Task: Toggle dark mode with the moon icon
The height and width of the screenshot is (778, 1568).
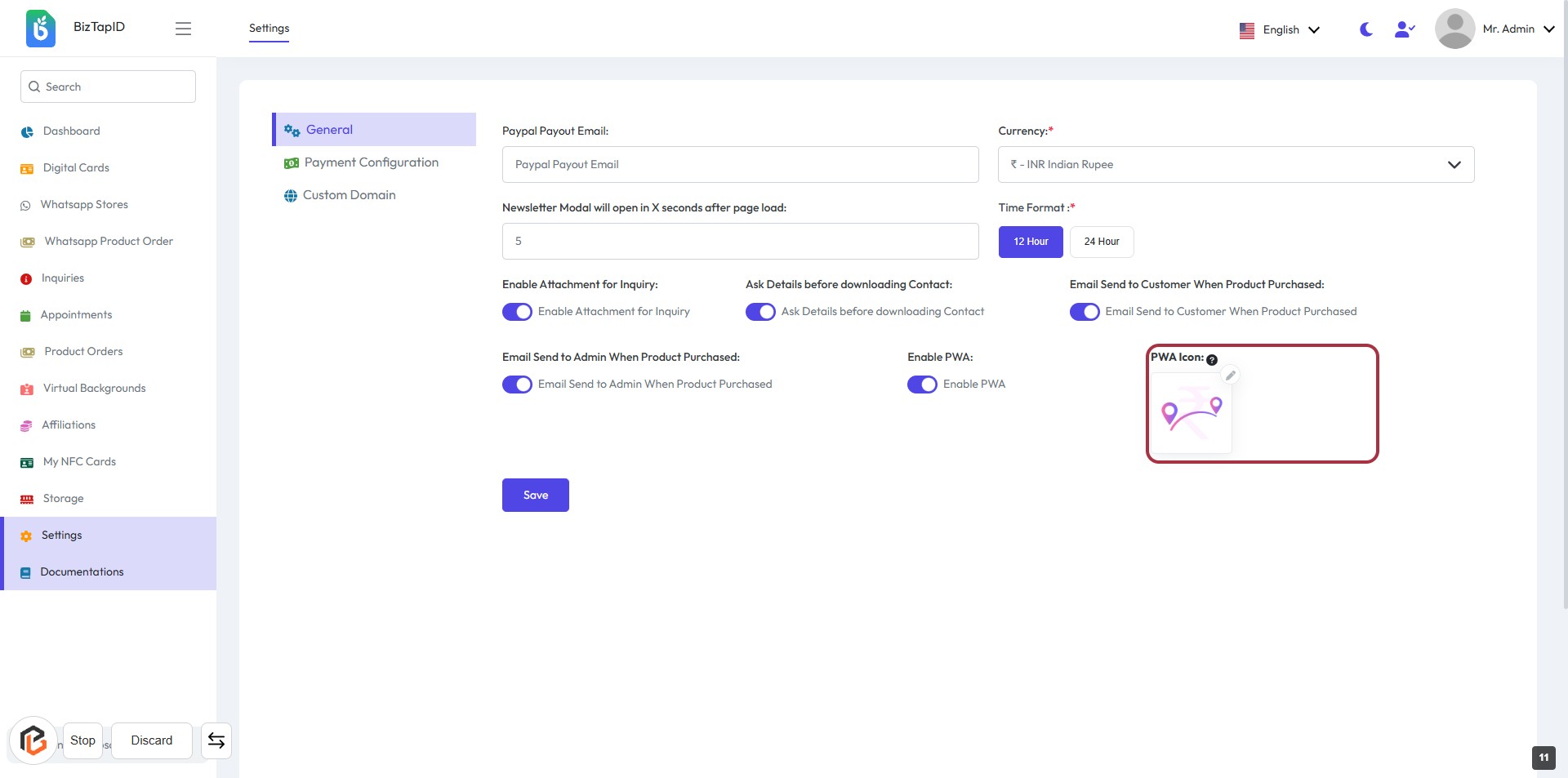Action: (x=1365, y=29)
